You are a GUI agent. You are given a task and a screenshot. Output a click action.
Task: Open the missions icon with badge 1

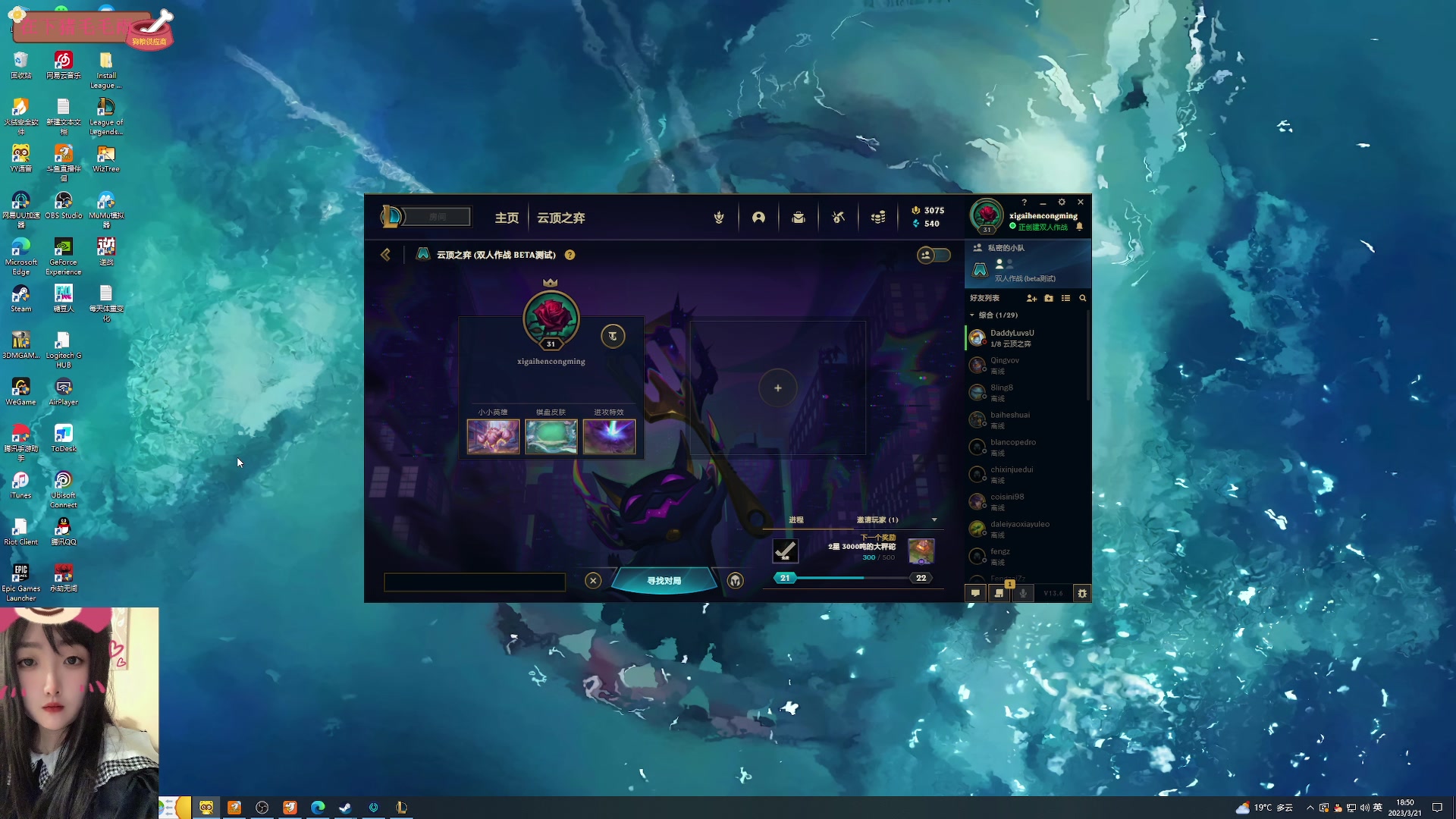[1000, 592]
